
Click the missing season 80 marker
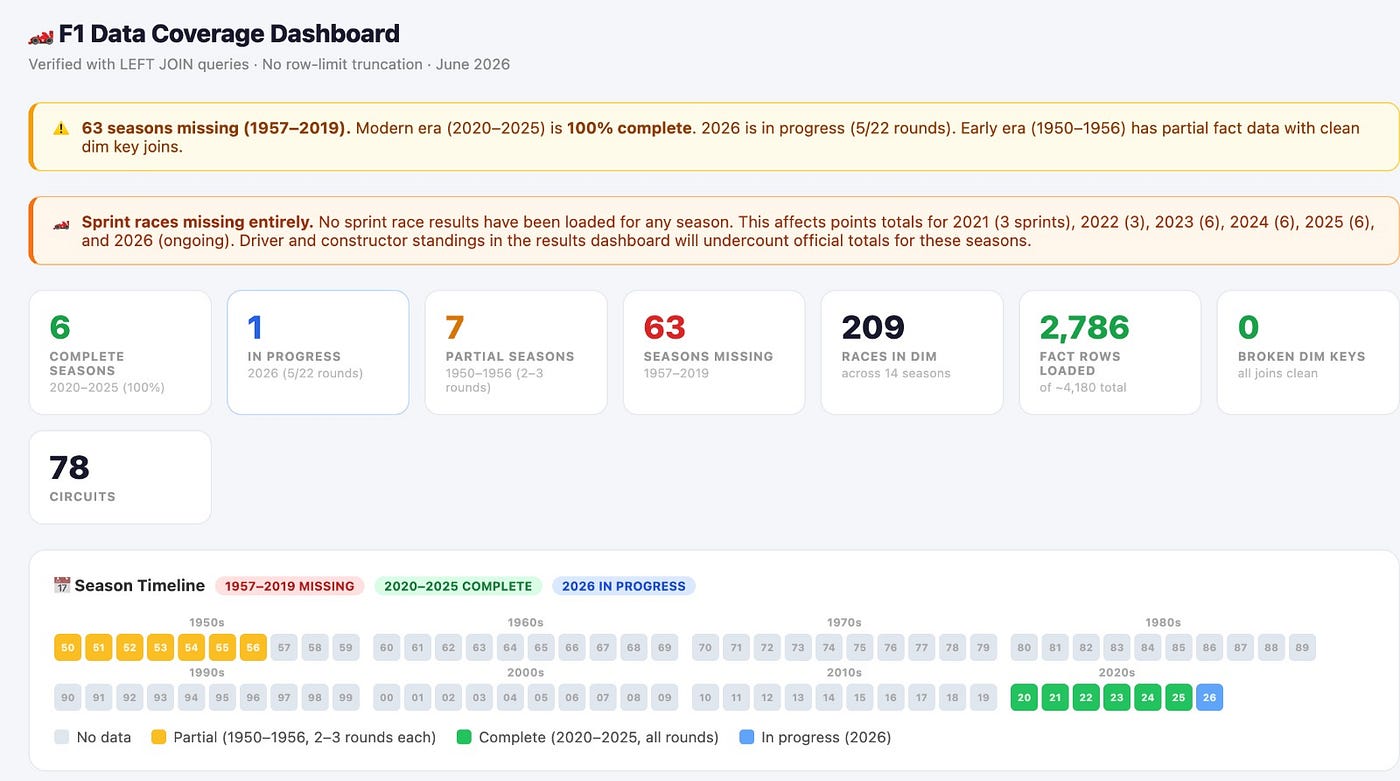click(1024, 647)
